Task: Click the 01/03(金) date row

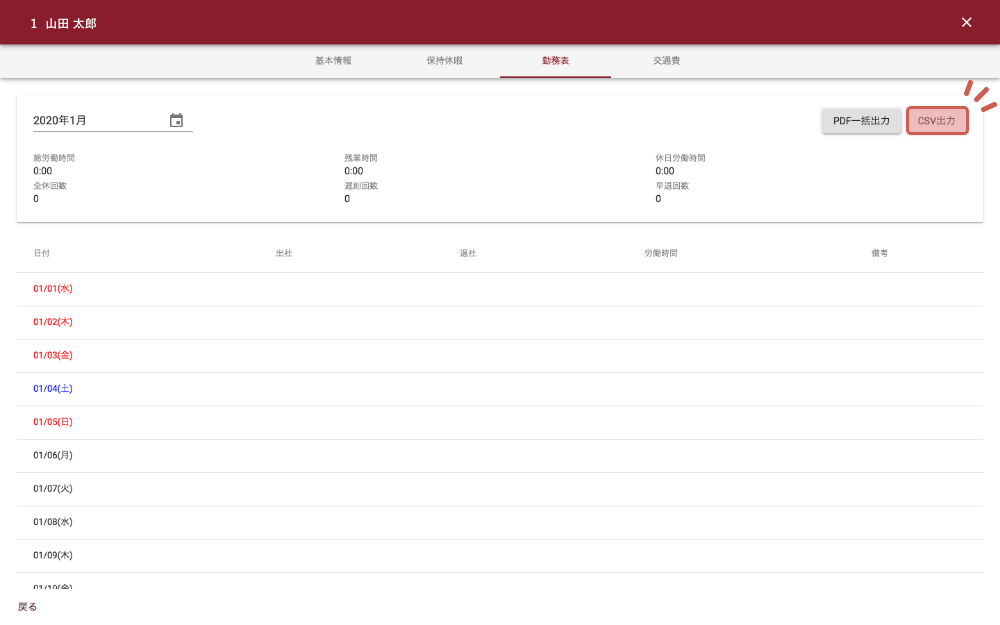Action: pyautogui.click(x=53, y=355)
